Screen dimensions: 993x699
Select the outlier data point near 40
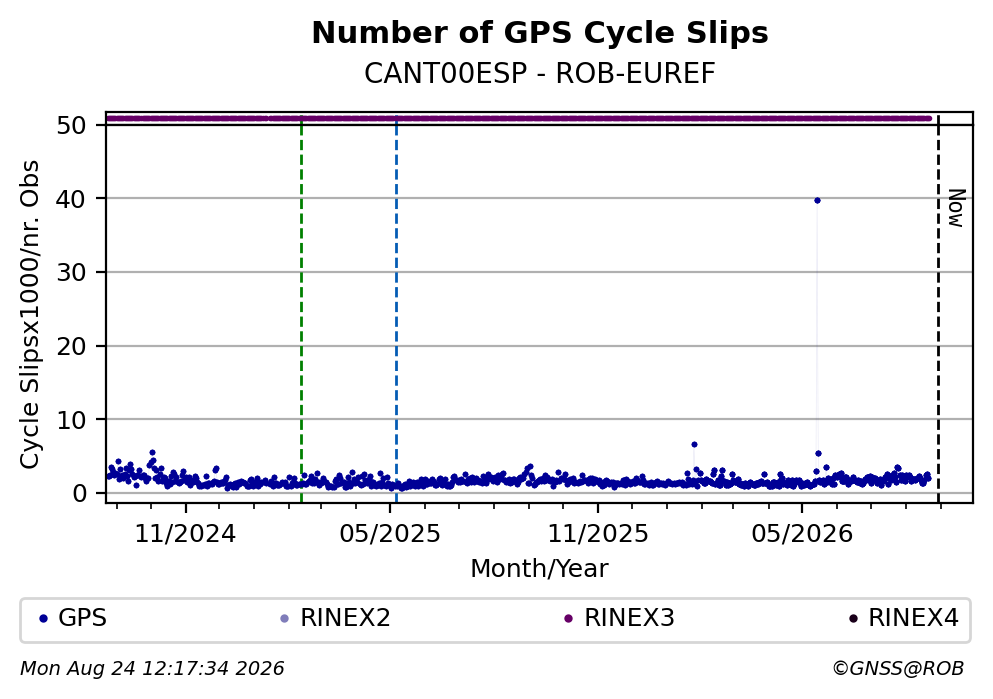click(x=817, y=201)
